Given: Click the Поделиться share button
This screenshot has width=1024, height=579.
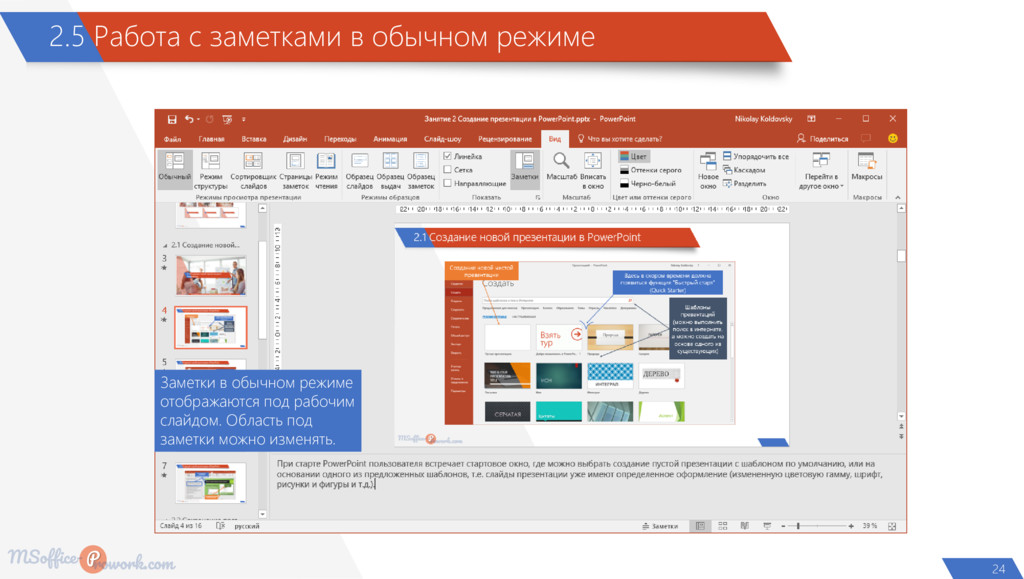Looking at the screenshot, I should pyautogui.click(x=822, y=138).
